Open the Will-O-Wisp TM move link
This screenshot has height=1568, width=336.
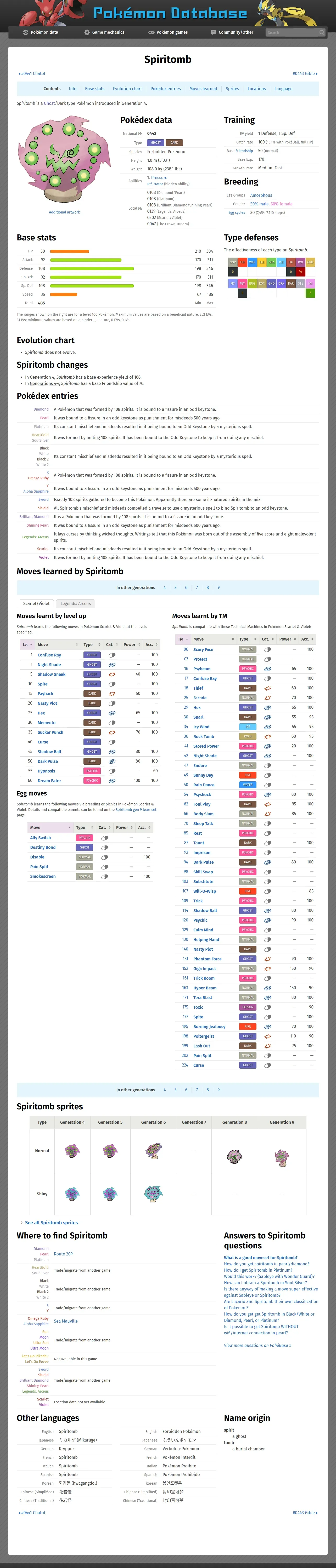pos(205,891)
